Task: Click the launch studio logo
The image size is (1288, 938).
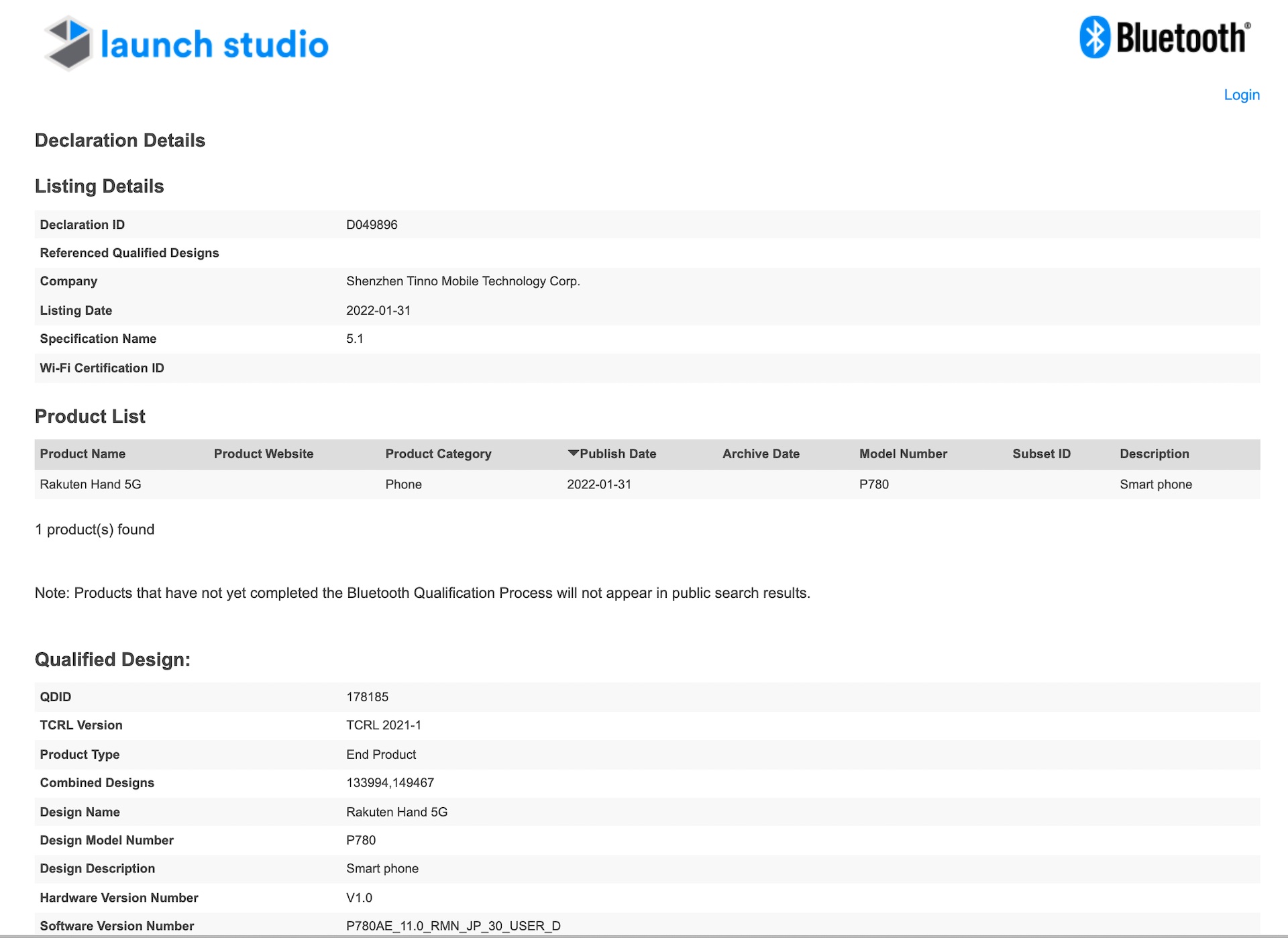Action: tap(186, 44)
